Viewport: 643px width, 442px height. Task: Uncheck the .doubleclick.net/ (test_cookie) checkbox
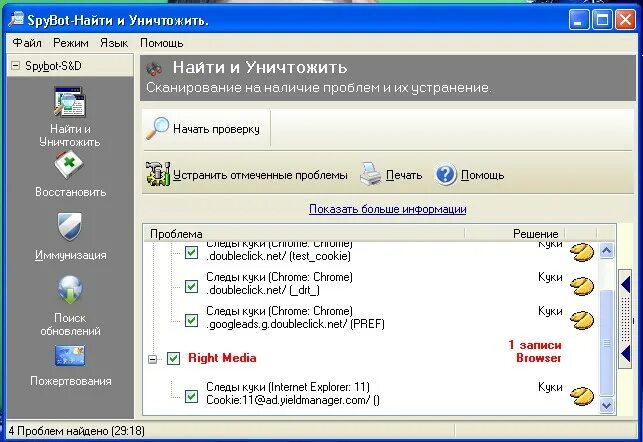tap(192, 252)
